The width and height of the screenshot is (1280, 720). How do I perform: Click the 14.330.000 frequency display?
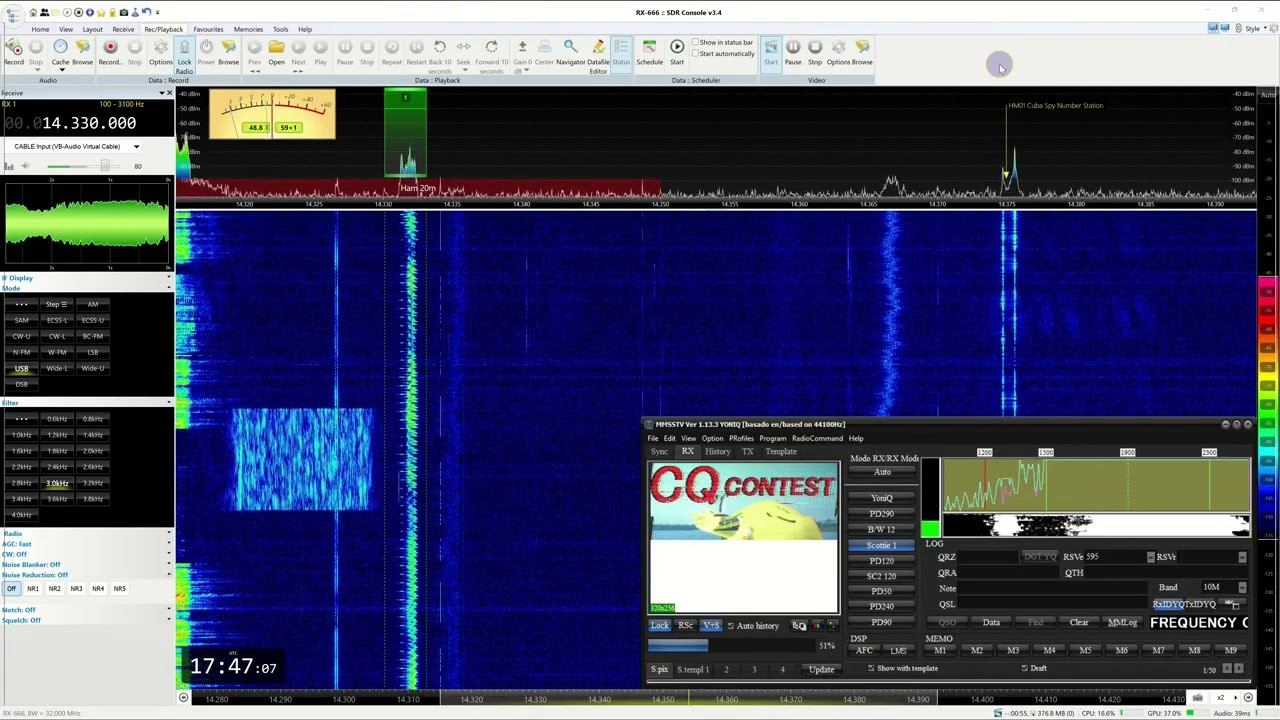click(88, 123)
